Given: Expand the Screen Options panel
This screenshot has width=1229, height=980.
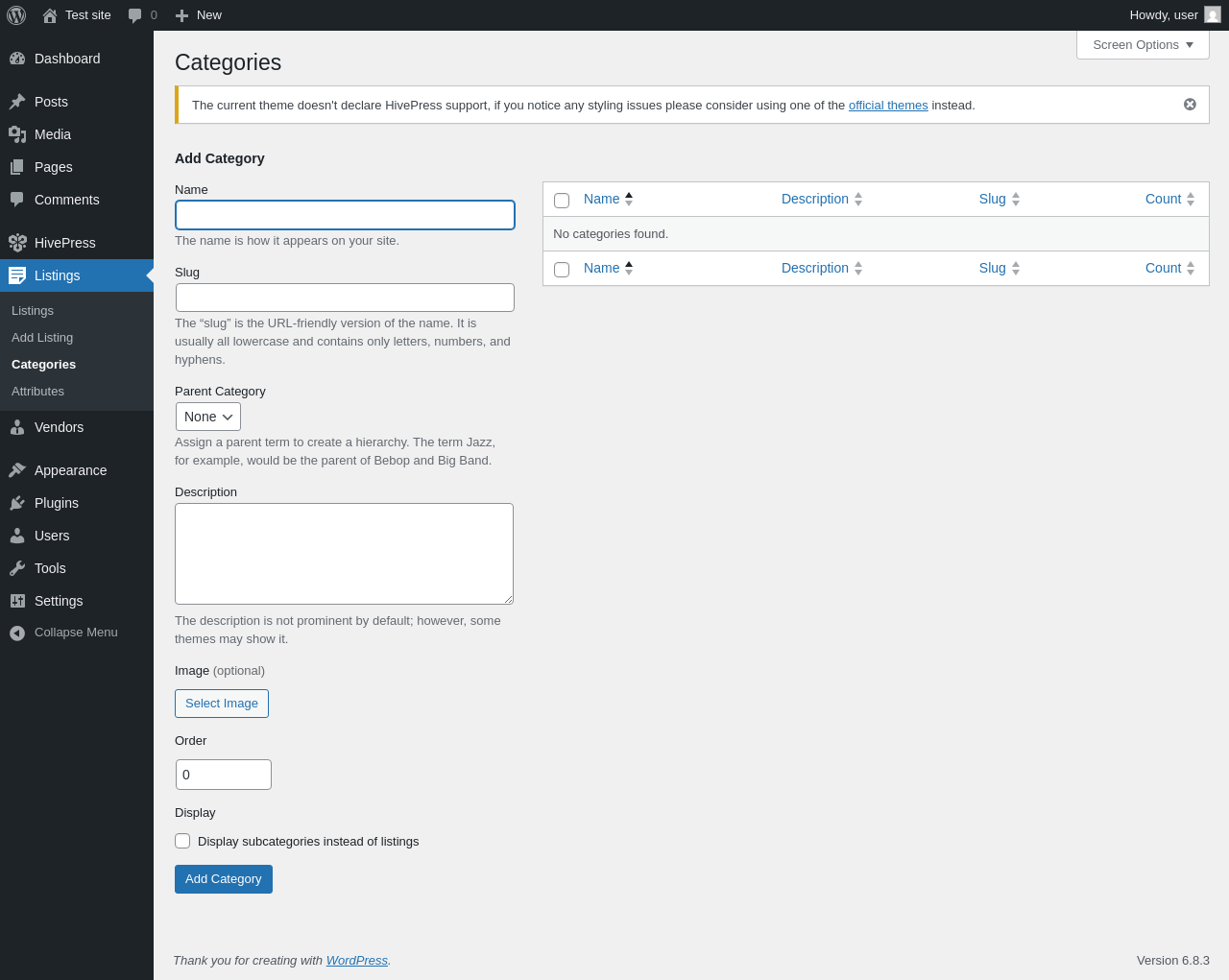Looking at the screenshot, I should coord(1143,45).
